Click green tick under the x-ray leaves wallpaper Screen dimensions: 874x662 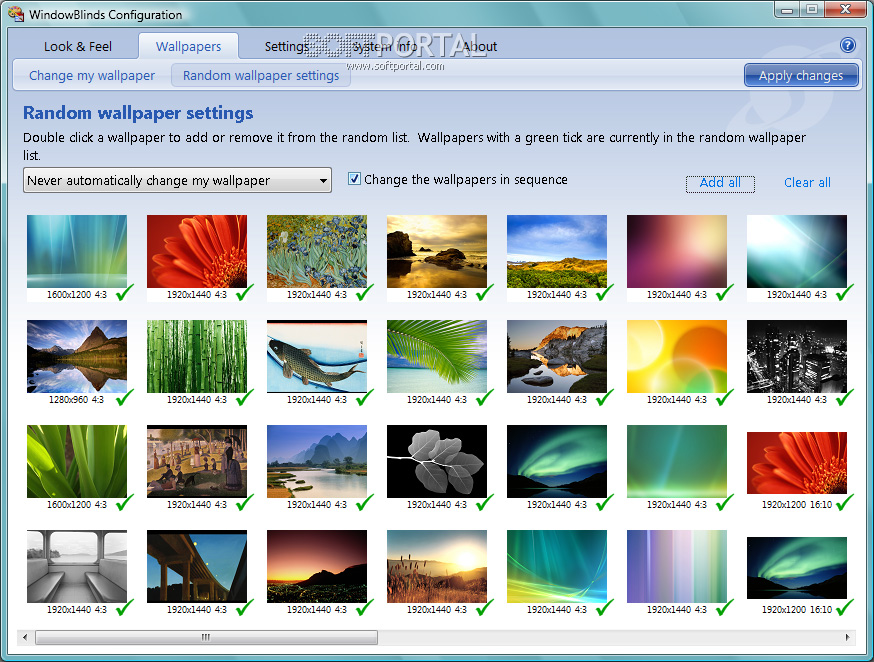[x=484, y=503]
